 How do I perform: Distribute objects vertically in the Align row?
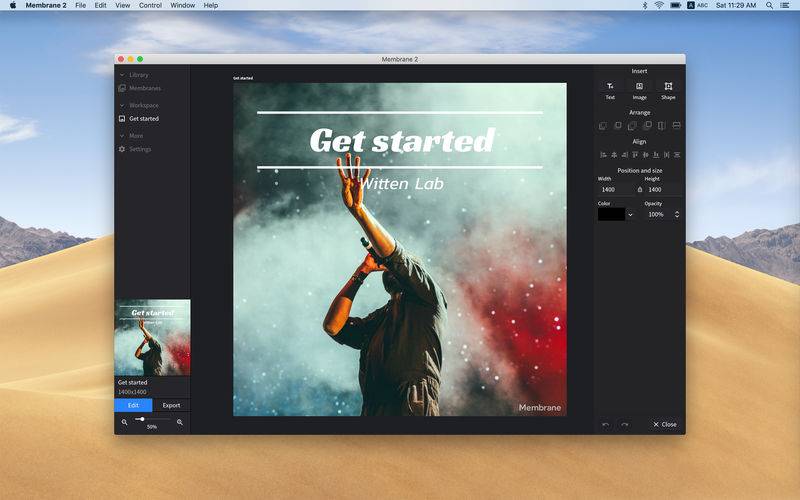[x=677, y=155]
